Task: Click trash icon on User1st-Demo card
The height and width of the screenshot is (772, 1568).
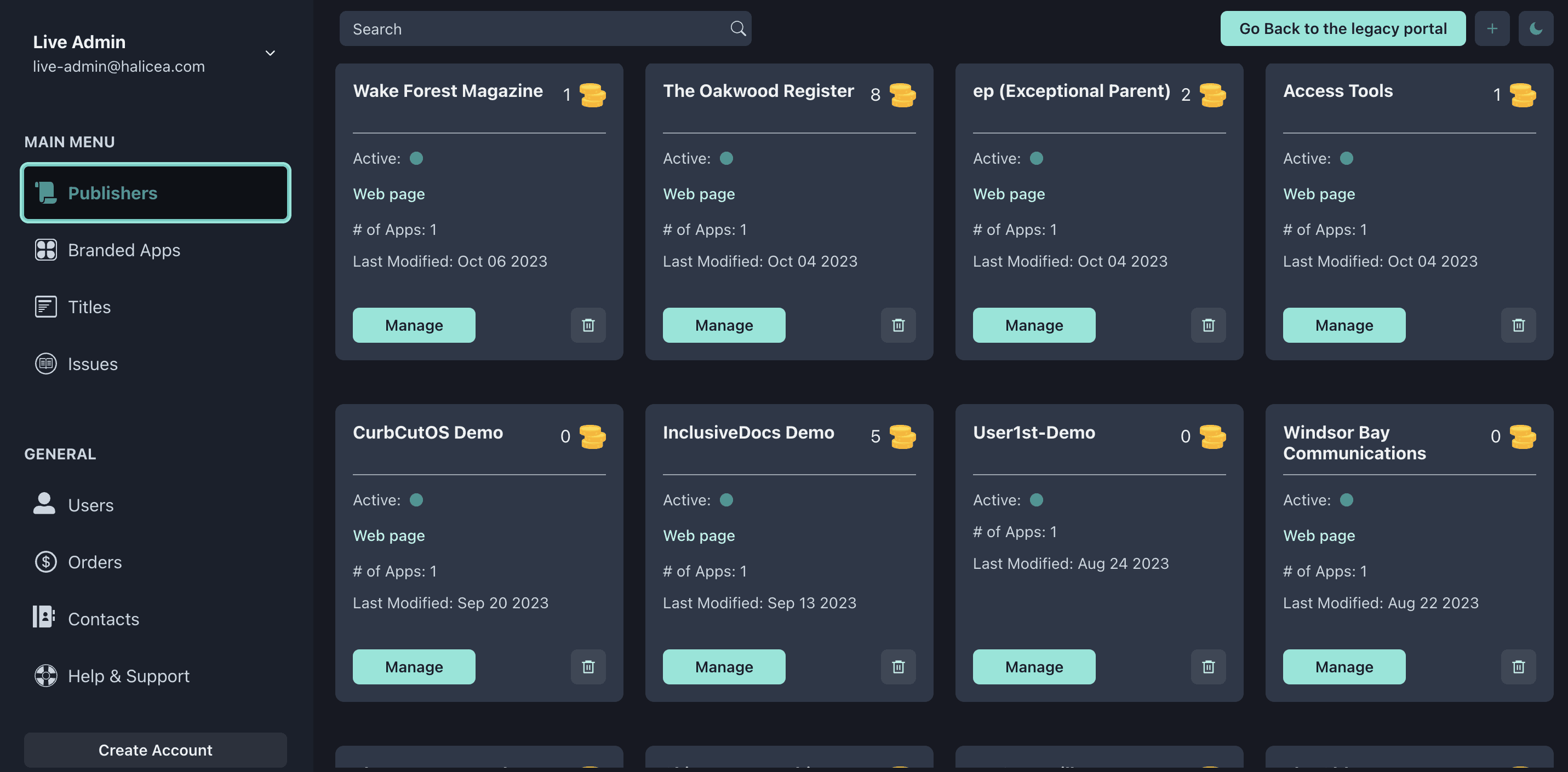Action: click(1208, 667)
